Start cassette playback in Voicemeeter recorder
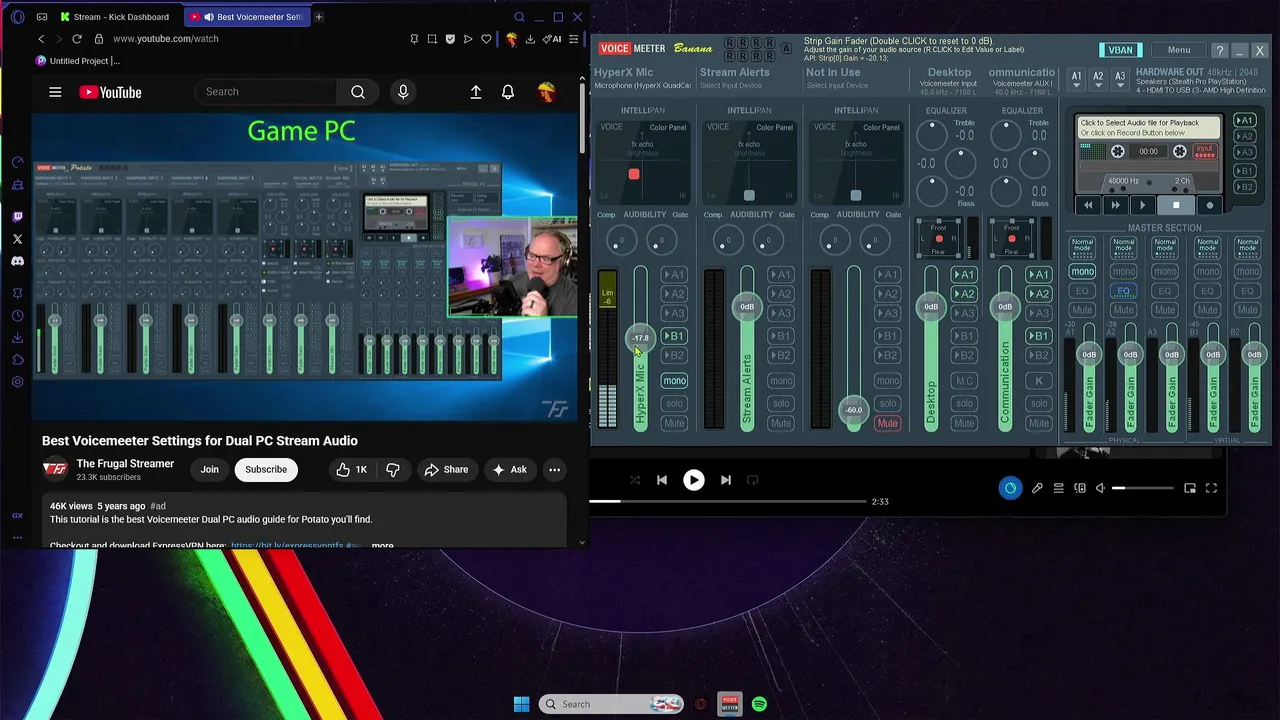1280x720 pixels. click(x=1142, y=205)
